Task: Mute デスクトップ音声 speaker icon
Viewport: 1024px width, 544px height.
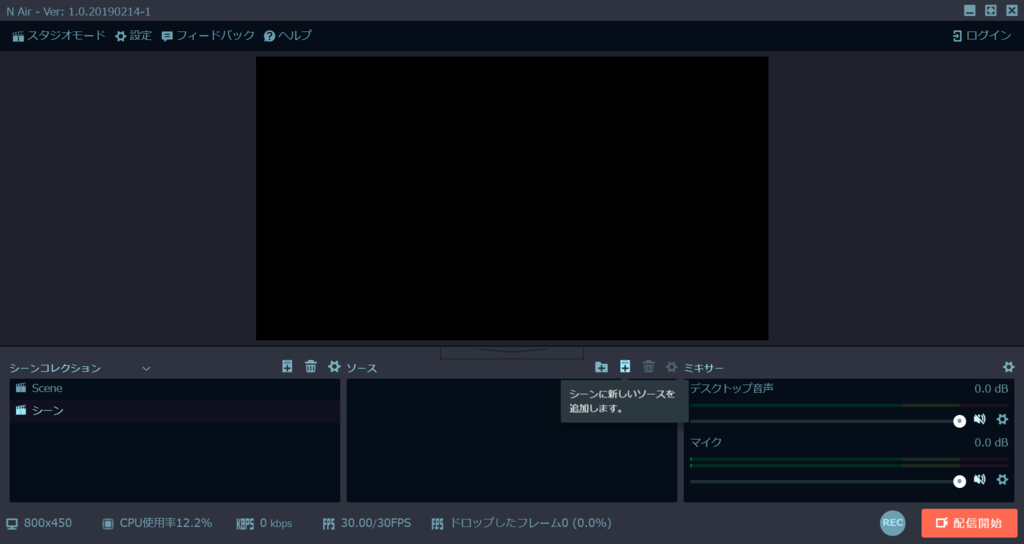Action: (x=980, y=419)
